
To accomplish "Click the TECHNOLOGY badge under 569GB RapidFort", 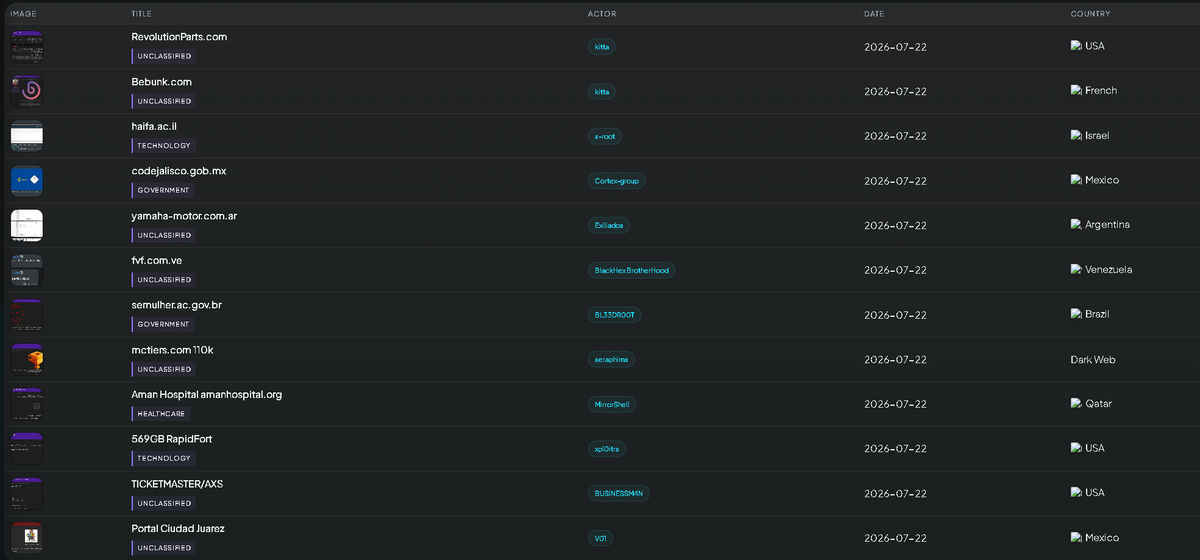I will (164, 459).
